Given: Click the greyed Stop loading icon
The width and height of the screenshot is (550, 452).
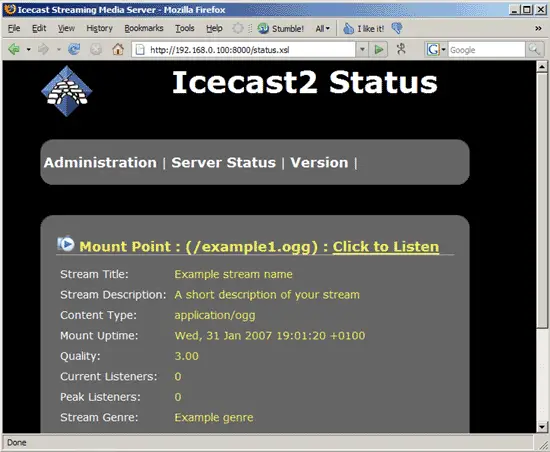Looking at the screenshot, I should point(96,49).
